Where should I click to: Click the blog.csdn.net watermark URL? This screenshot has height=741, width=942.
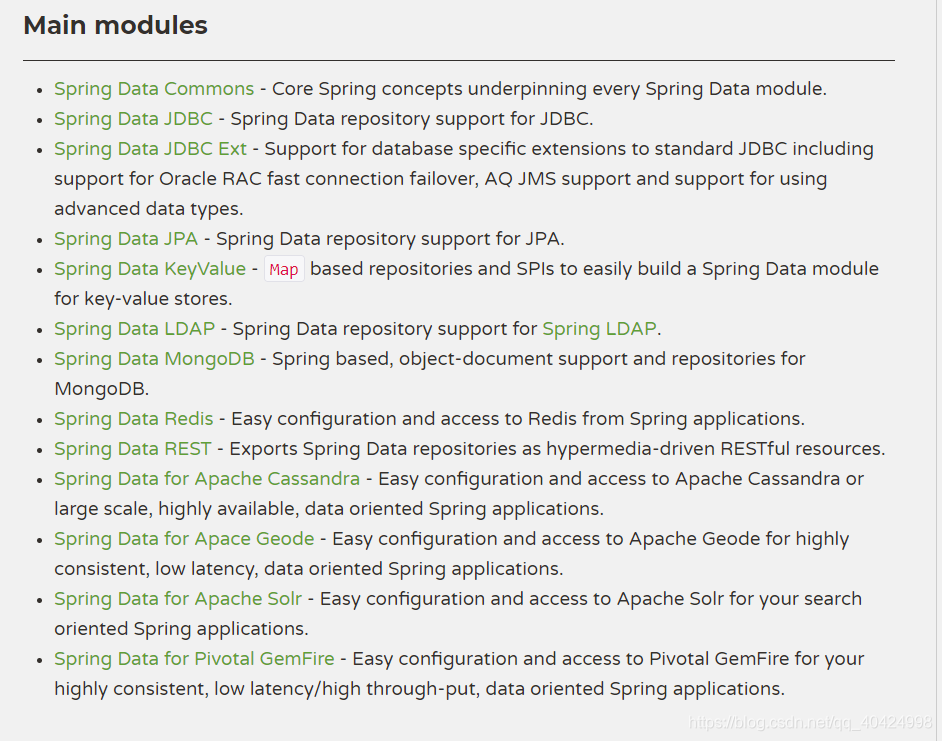tap(810, 722)
